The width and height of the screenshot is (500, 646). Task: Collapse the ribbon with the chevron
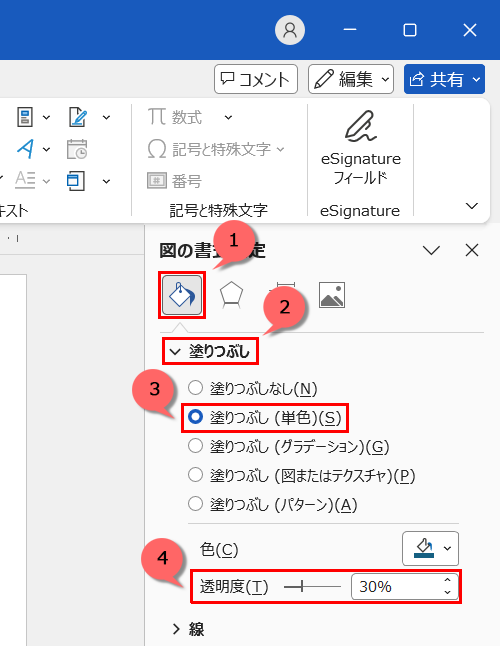tap(472, 205)
